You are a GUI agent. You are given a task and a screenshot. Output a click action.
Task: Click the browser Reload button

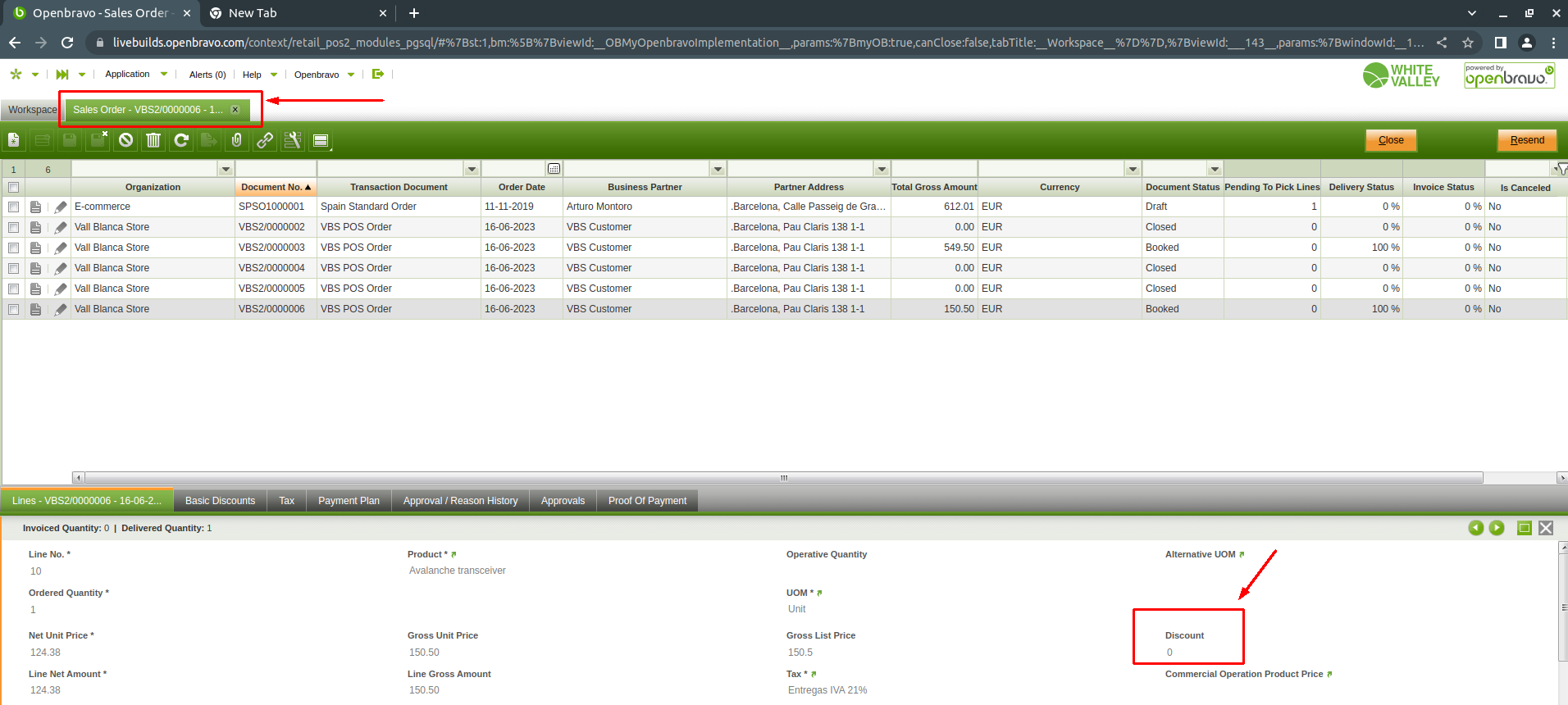pyautogui.click(x=67, y=43)
